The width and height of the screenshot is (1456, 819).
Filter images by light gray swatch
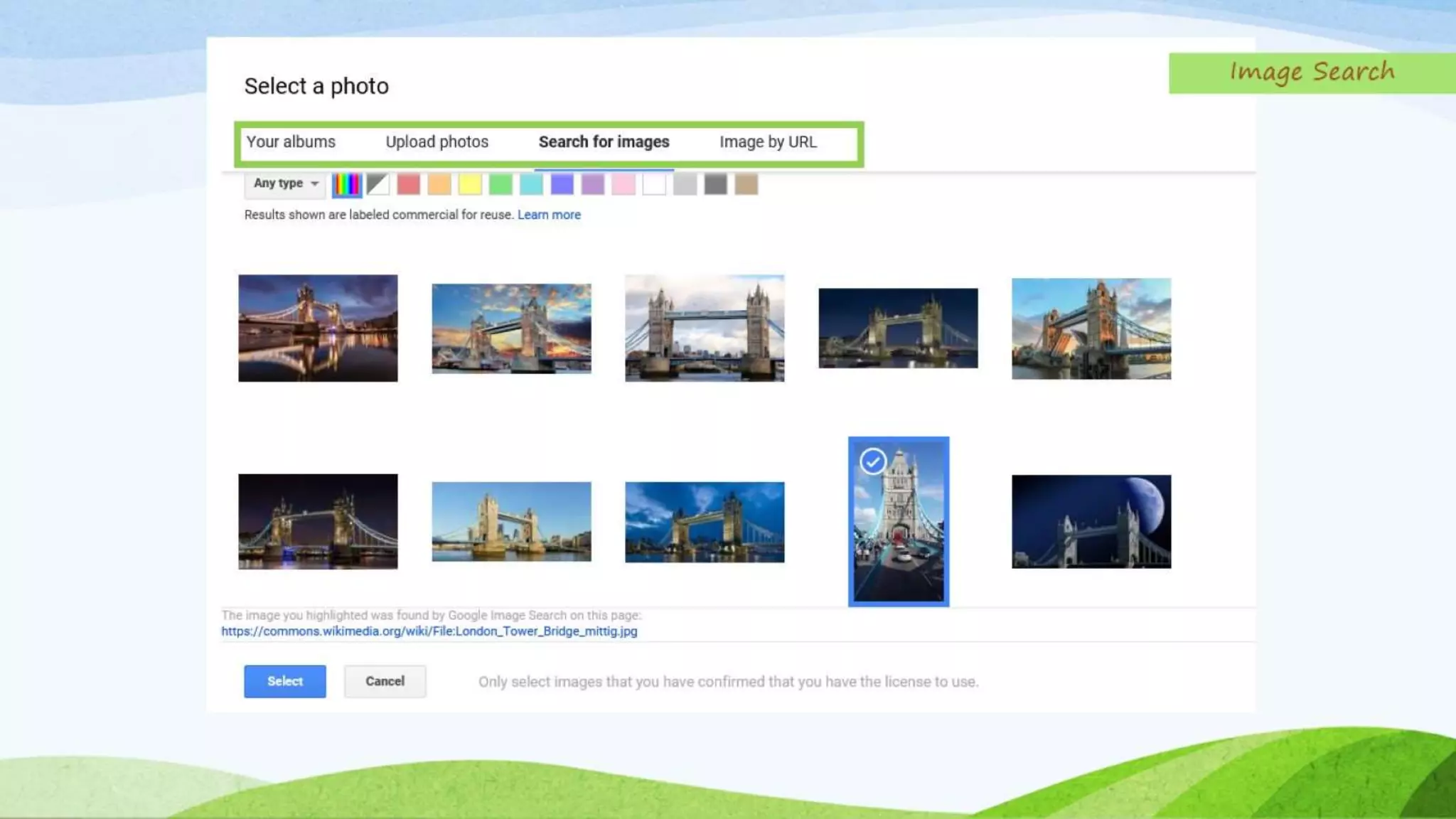click(685, 185)
